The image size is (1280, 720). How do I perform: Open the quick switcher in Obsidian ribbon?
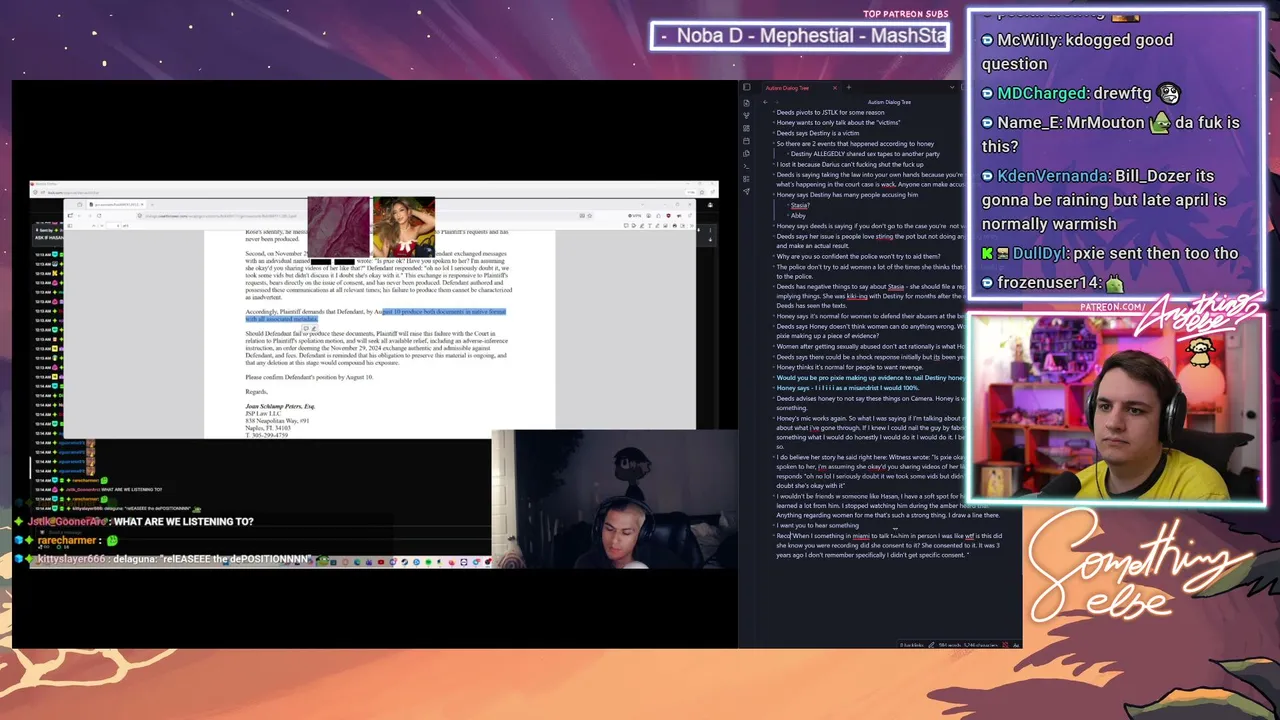746,102
